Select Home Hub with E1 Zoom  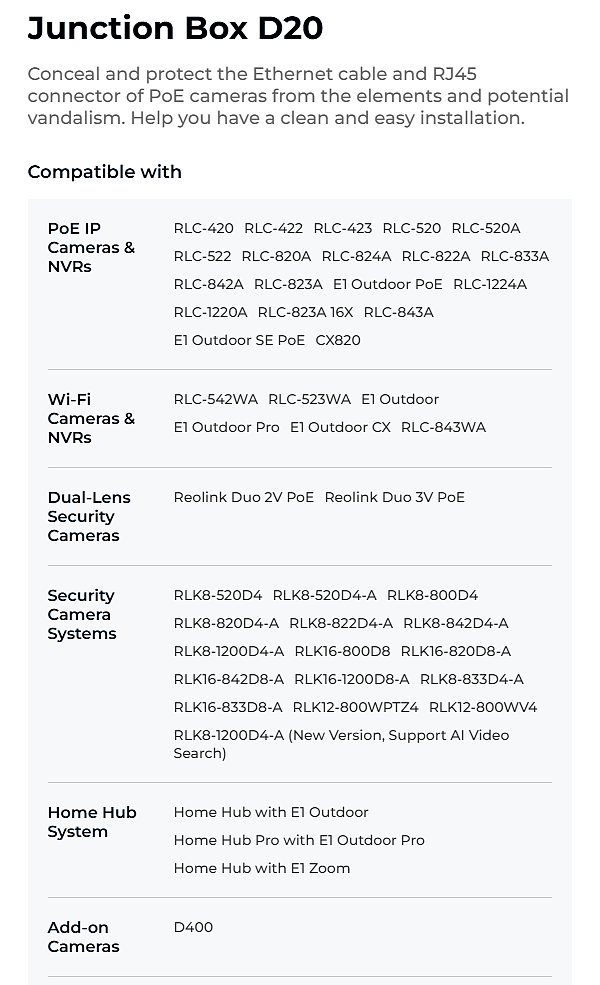point(262,868)
